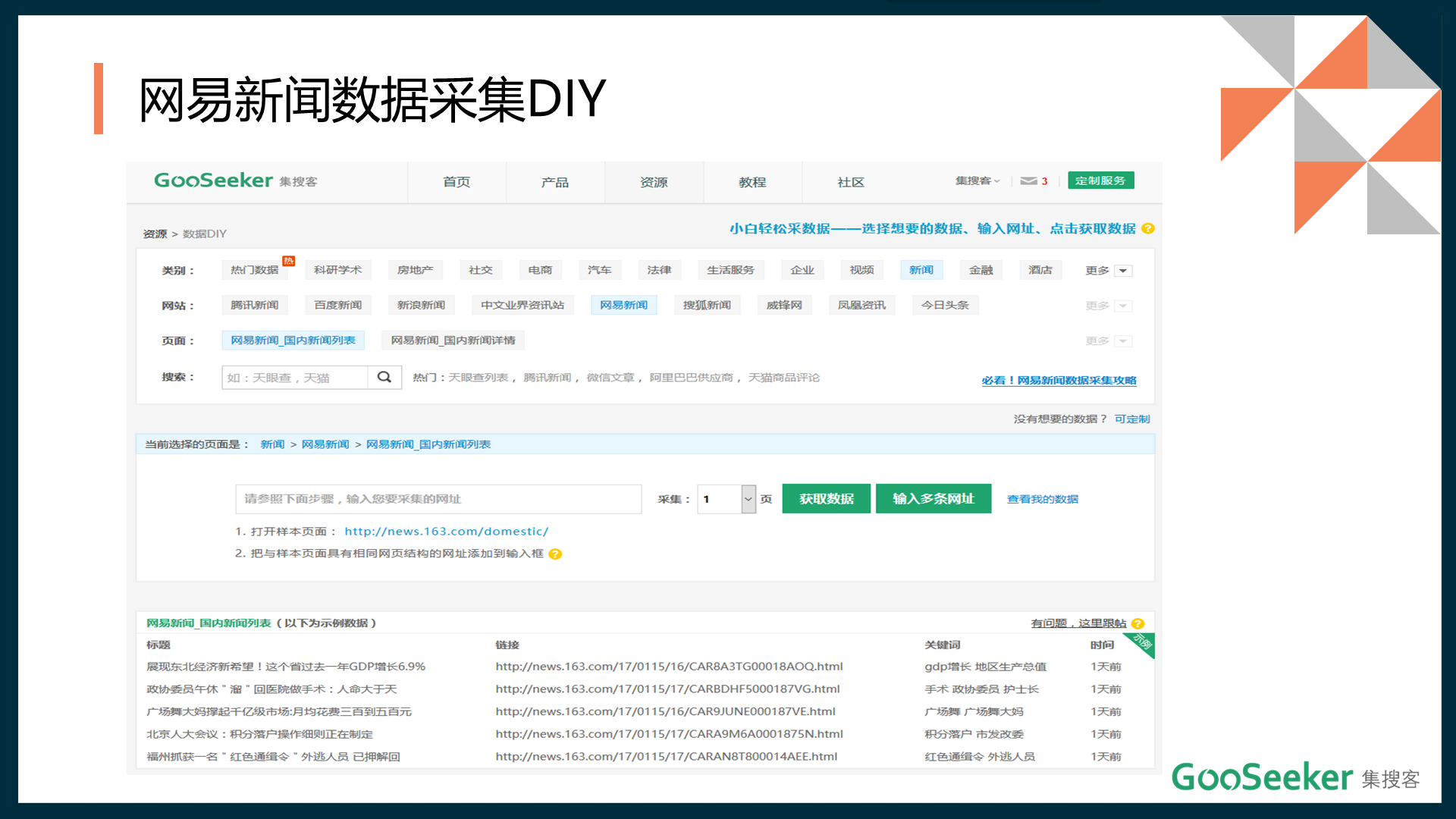Screen dimensions: 1456x819
Task: Click breadcrumb 网易新闻 in current selection bar
Action: coord(325,444)
